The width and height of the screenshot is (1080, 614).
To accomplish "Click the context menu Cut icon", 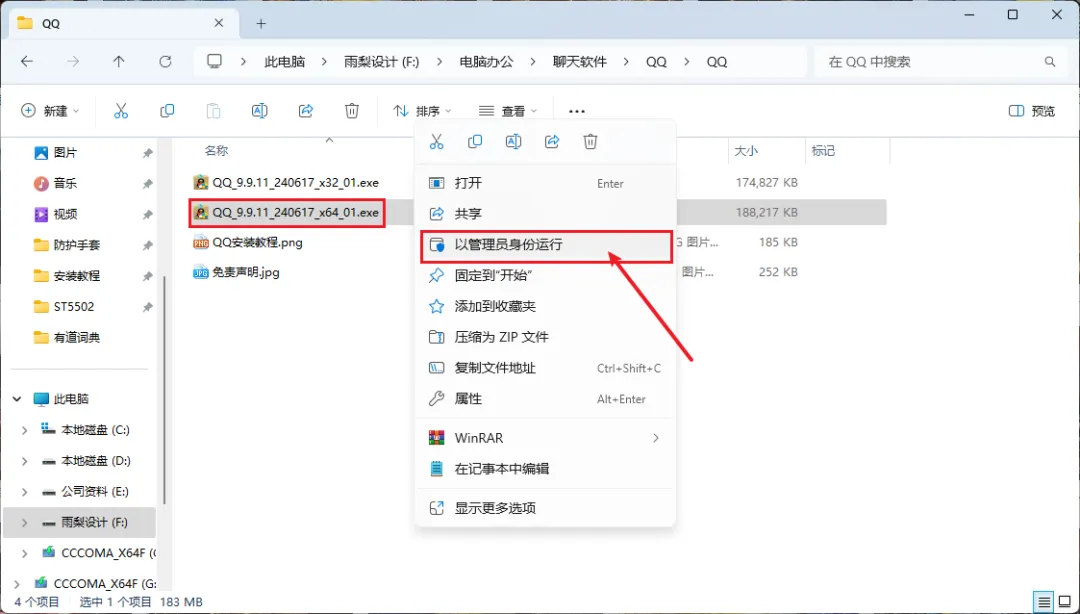I will (x=436, y=142).
